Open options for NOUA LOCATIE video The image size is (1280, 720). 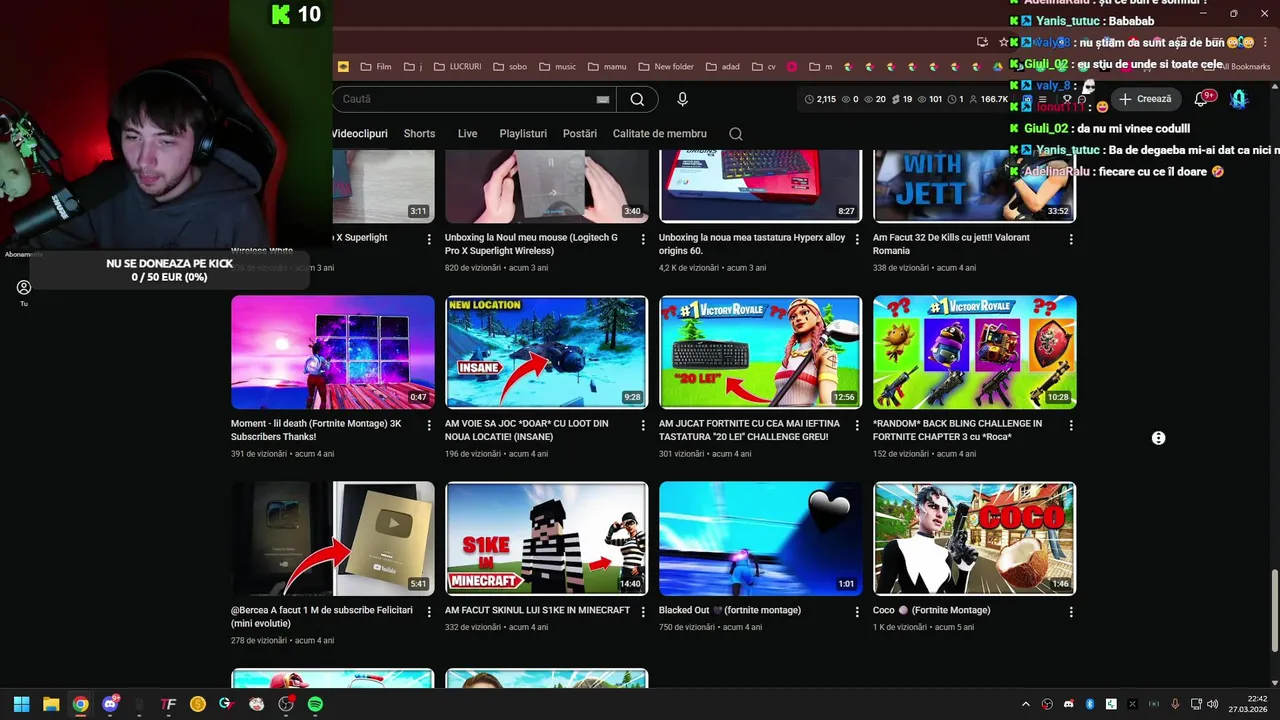[643, 426]
